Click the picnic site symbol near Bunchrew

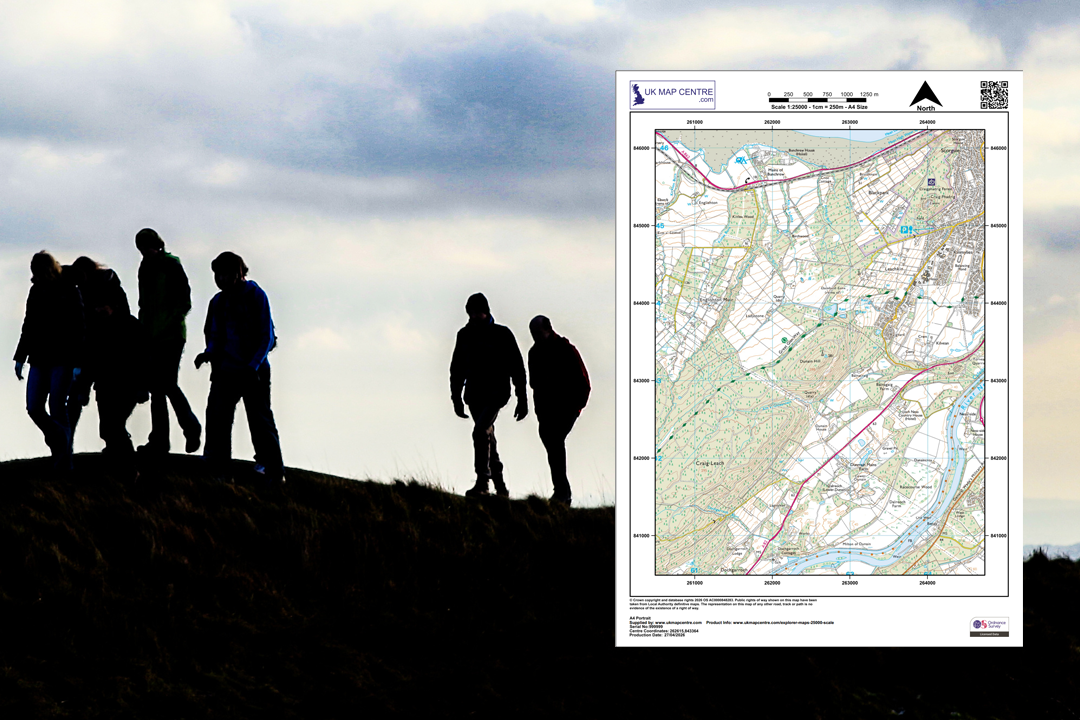tap(741, 160)
